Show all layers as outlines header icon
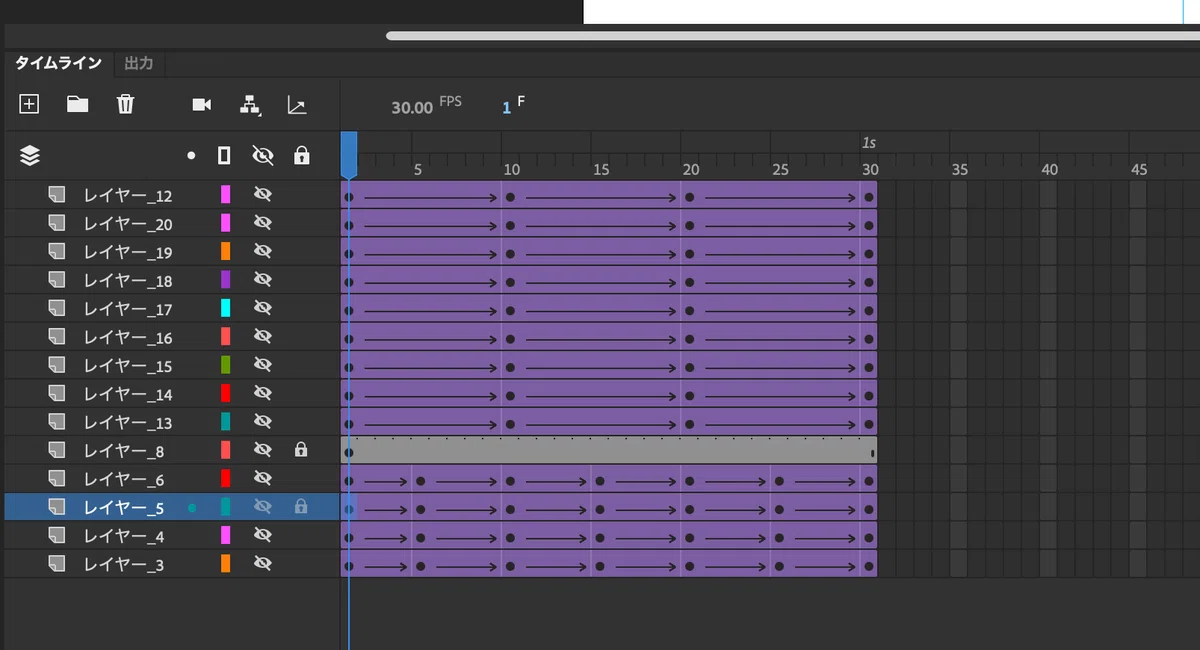 [224, 155]
